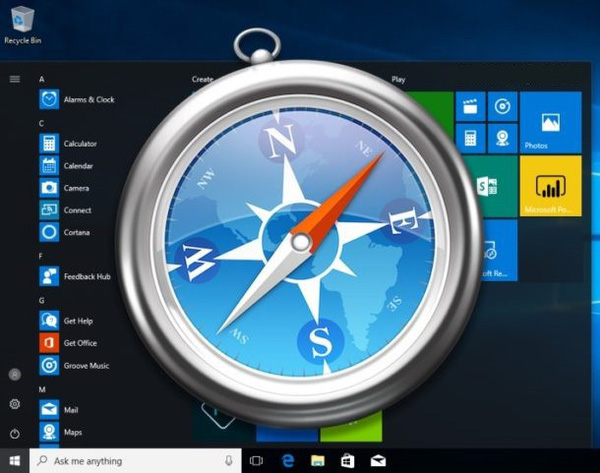This screenshot has width=600, height=473.
Task: Open the Movies & TV small tile
Action: click(x=470, y=106)
